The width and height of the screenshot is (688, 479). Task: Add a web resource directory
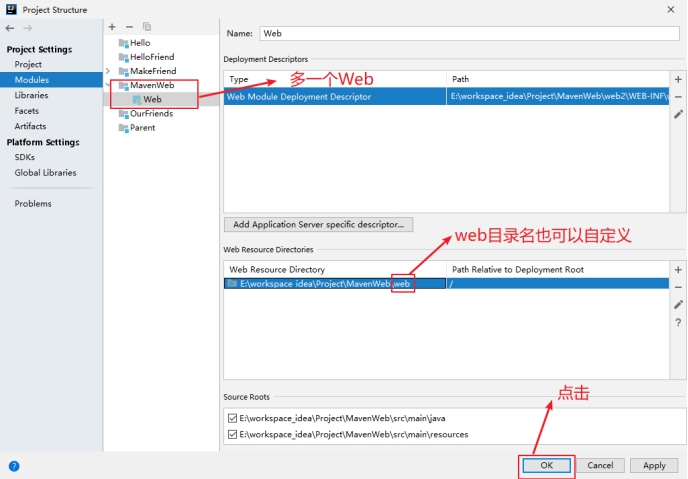678,270
